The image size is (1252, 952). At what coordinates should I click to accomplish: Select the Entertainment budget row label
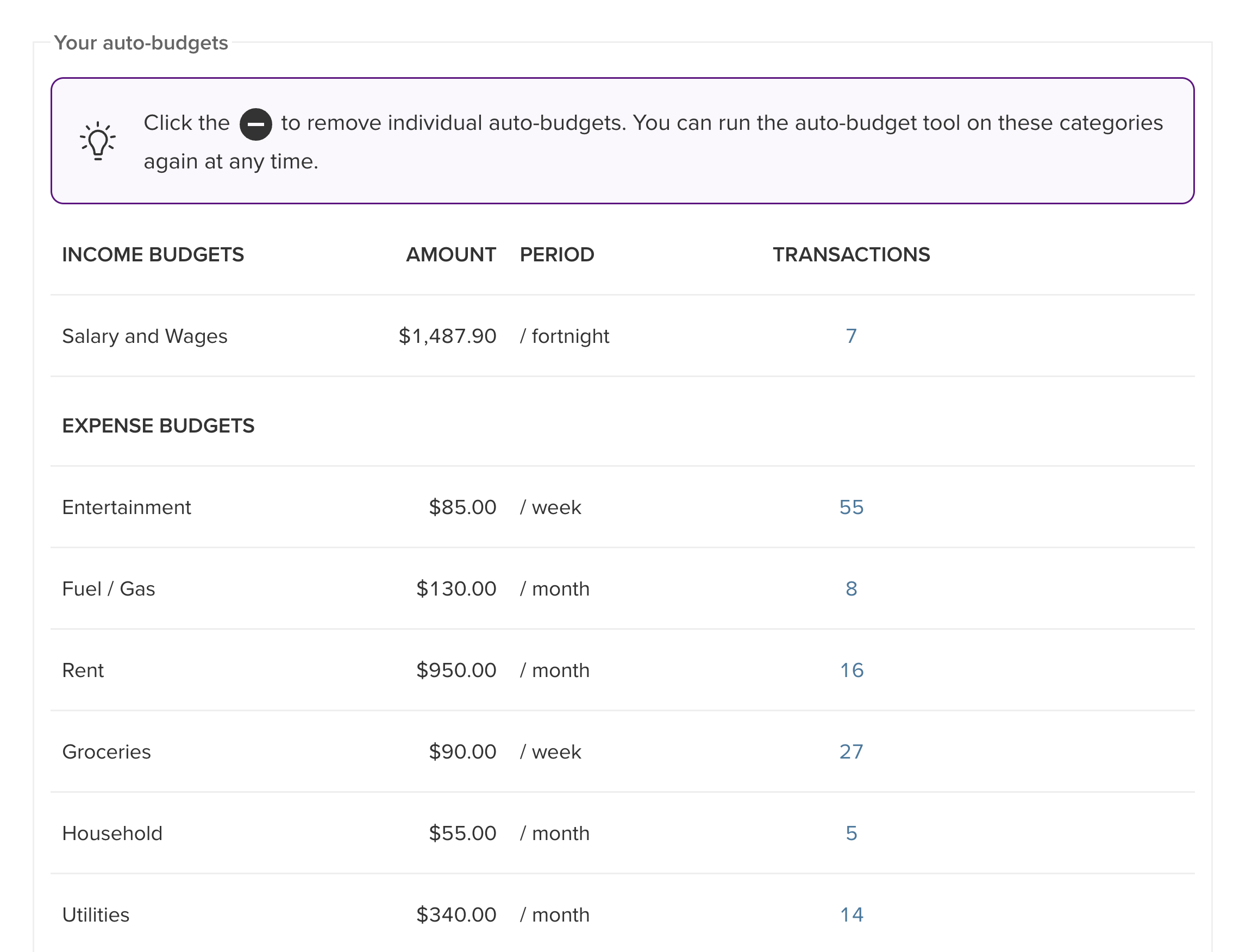tap(127, 507)
